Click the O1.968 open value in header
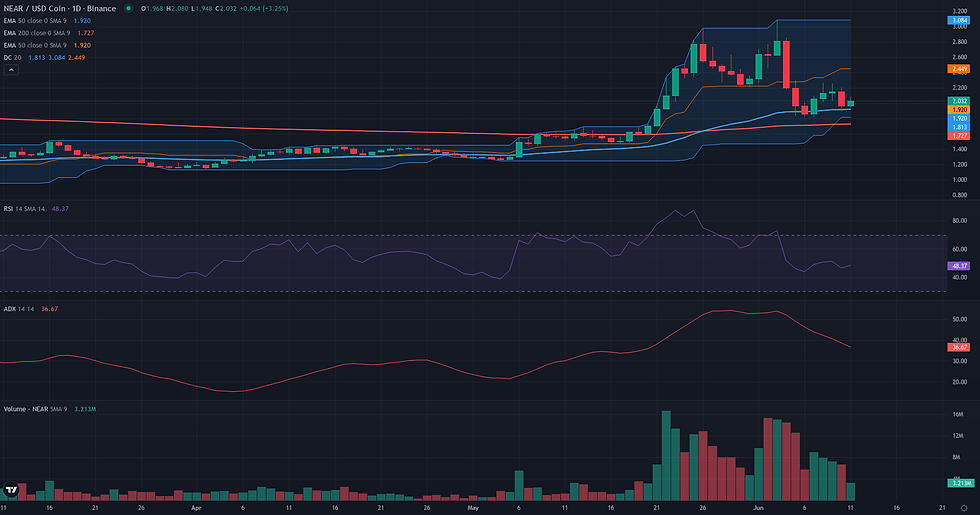The image size is (980, 515). click(x=152, y=9)
